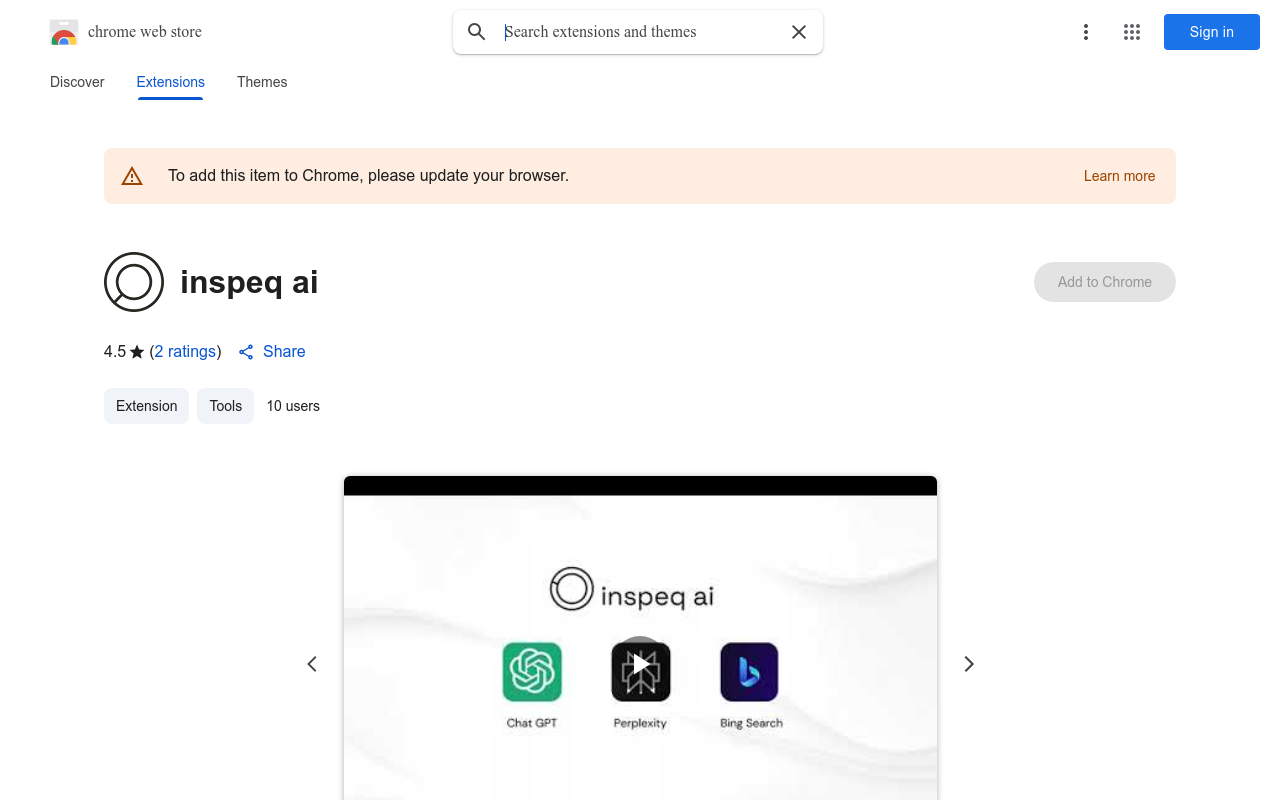The image size is (1280, 800).
Task: Go to previous screenshot with left arrow
Action: click(312, 664)
